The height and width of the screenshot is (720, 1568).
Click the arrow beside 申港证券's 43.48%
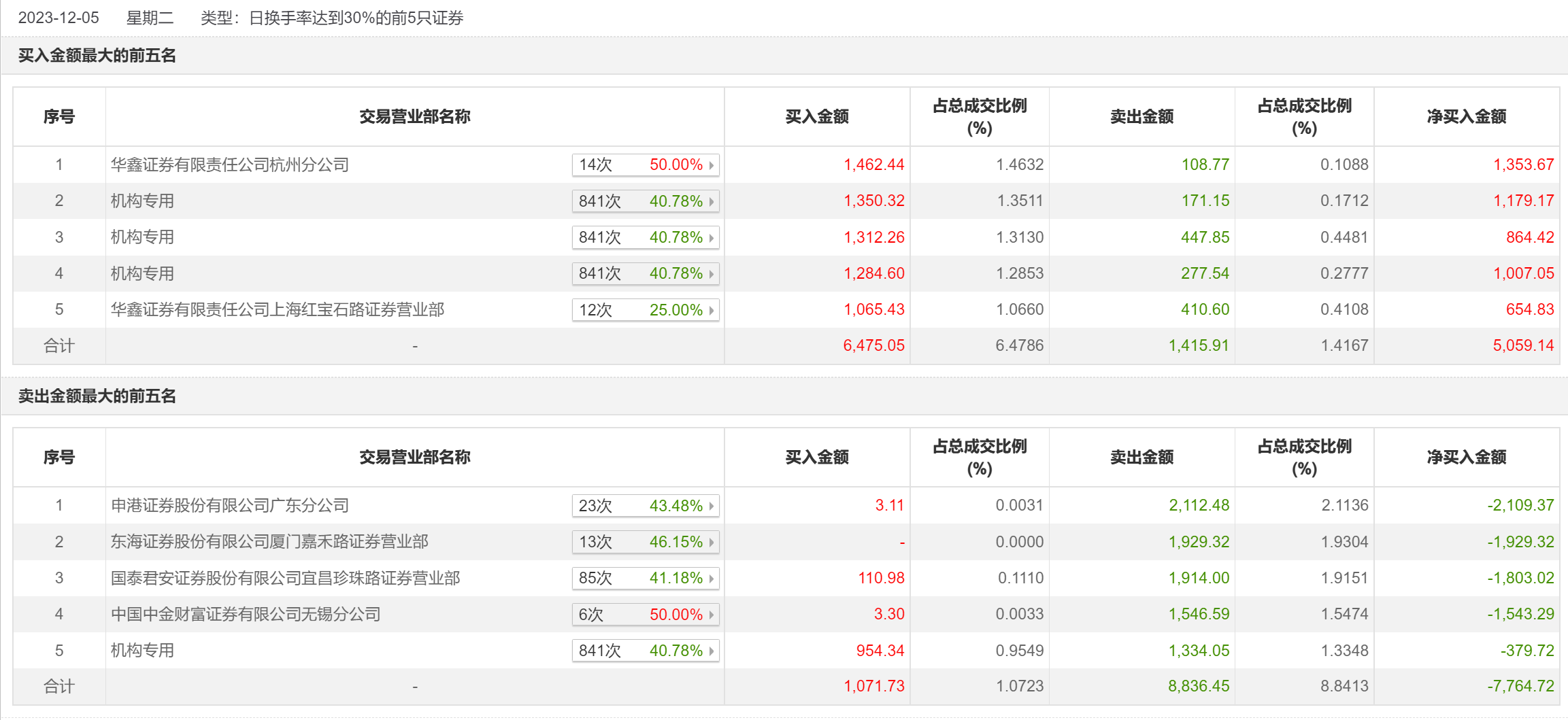[711, 507]
